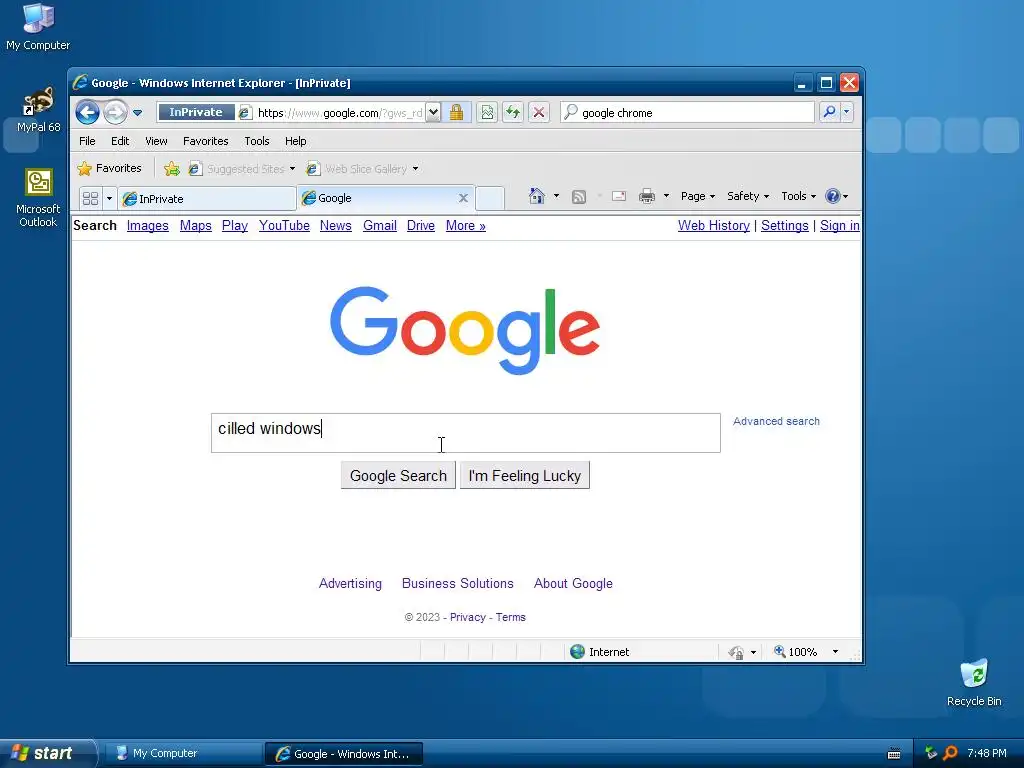Click the RSS feeds icon

tap(579, 197)
